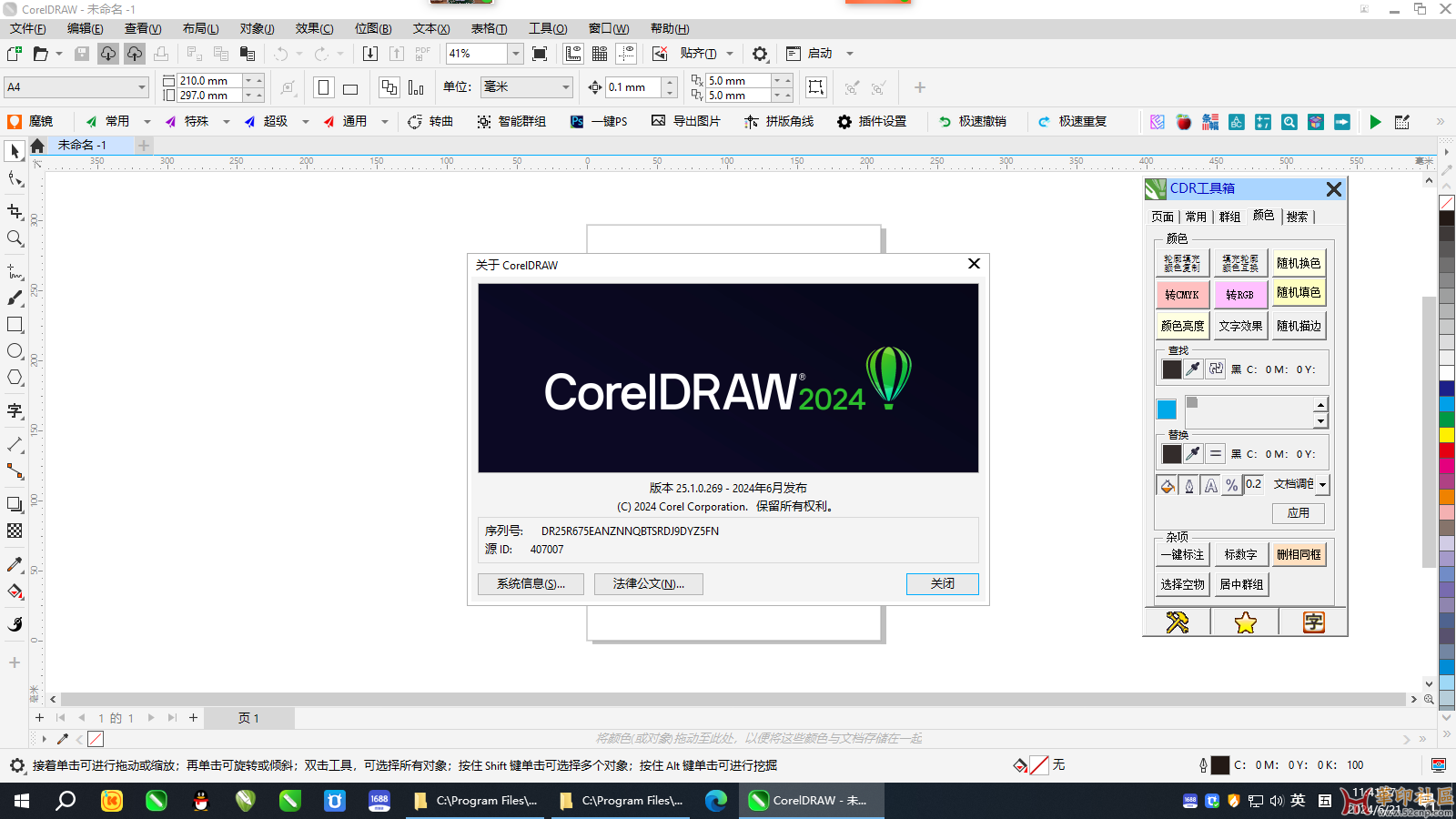Open a file with the folder icon
The width and height of the screenshot is (1456, 819).
click(x=40, y=54)
